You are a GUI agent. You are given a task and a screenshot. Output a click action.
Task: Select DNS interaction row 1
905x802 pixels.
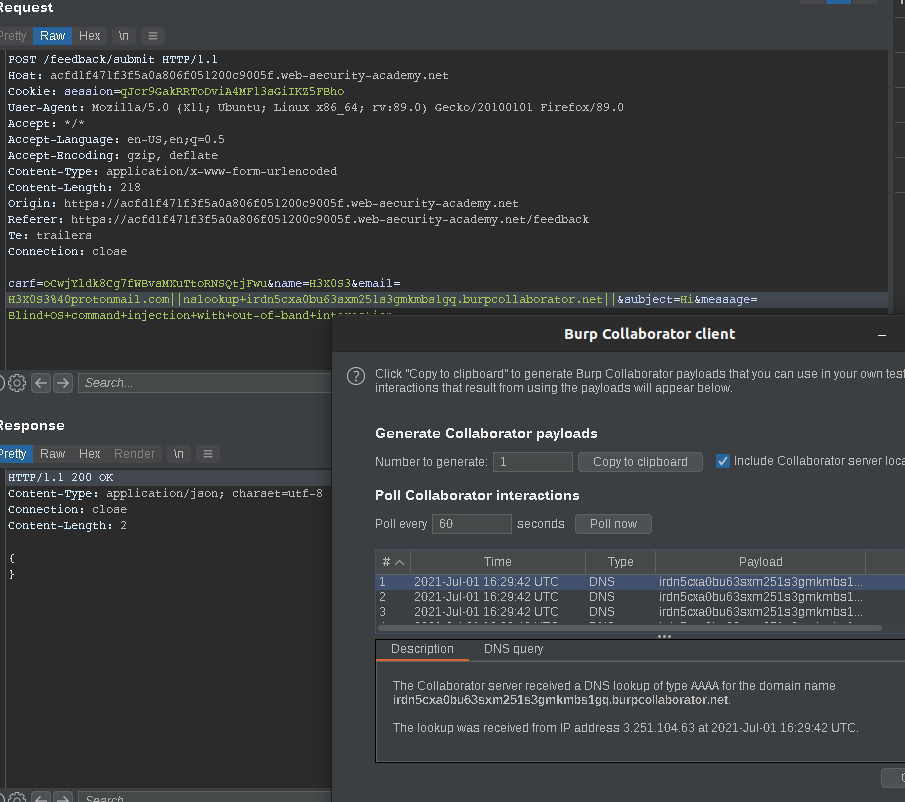pyautogui.click(x=640, y=582)
